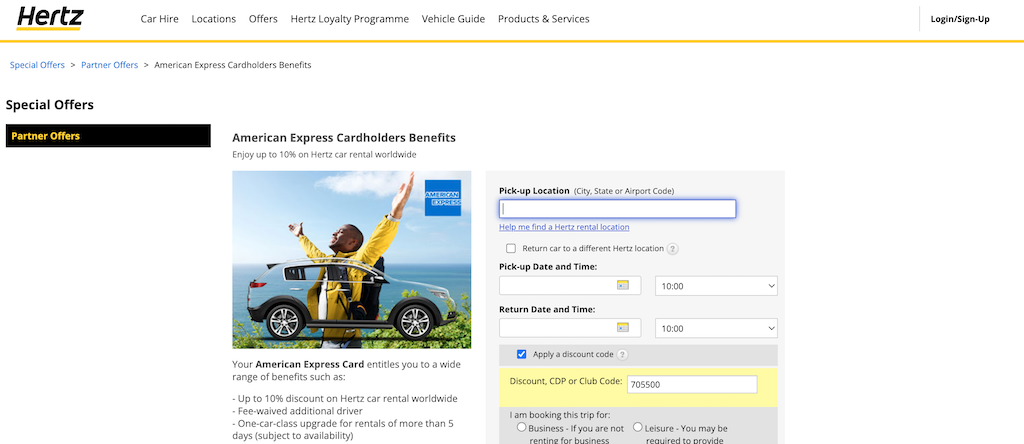Open the Vehicle Guide menu

pos(453,19)
